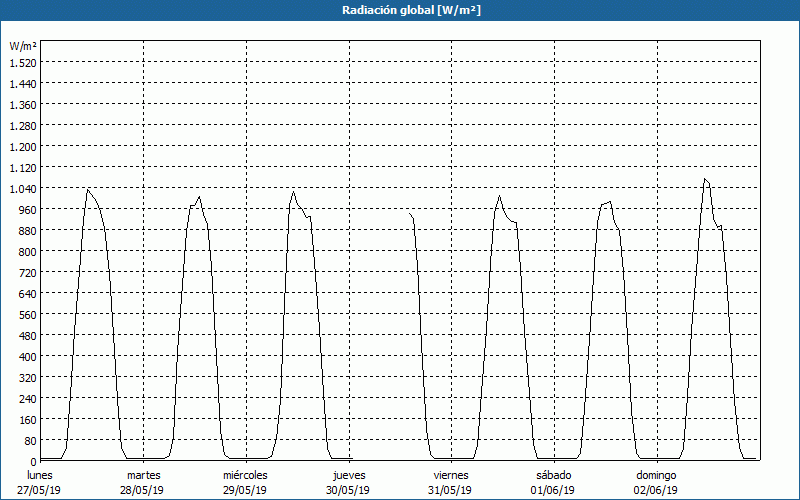The height and width of the screenshot is (500, 800).
Task: Click the 29/05/19 date label
Action: tap(245, 490)
